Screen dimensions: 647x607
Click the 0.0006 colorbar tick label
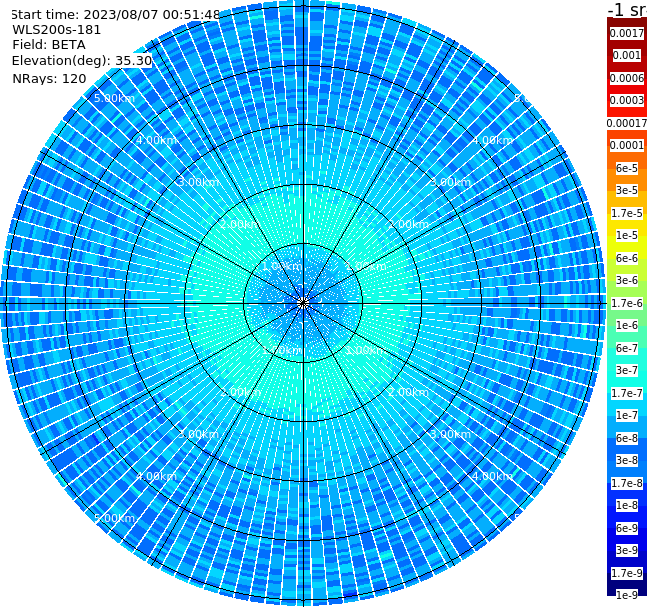[627, 78]
